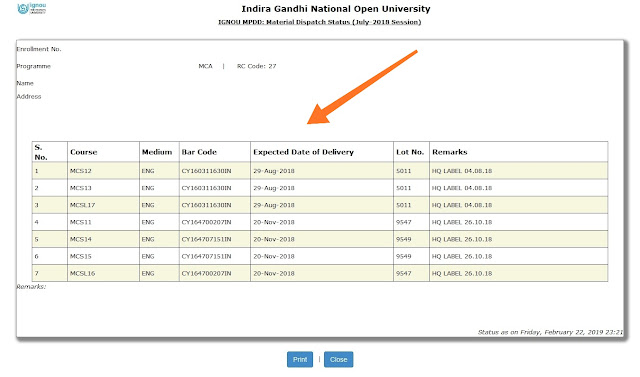This screenshot has width=640, height=377.
Task: Click the bar code in the MCS12 row
Action: point(206,171)
